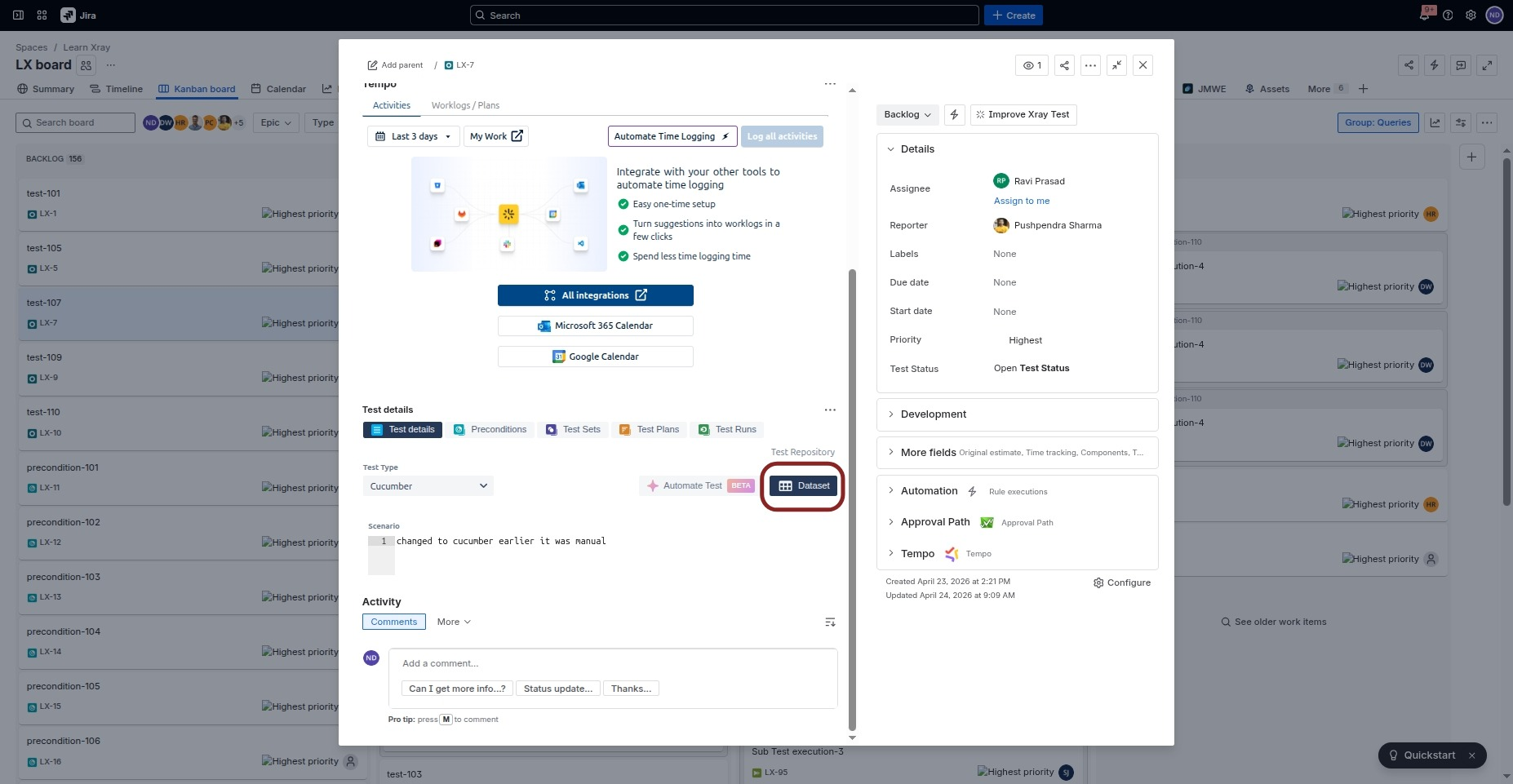The image size is (1513, 784).
Task: Switch to the Activities tab
Action: [392, 106]
